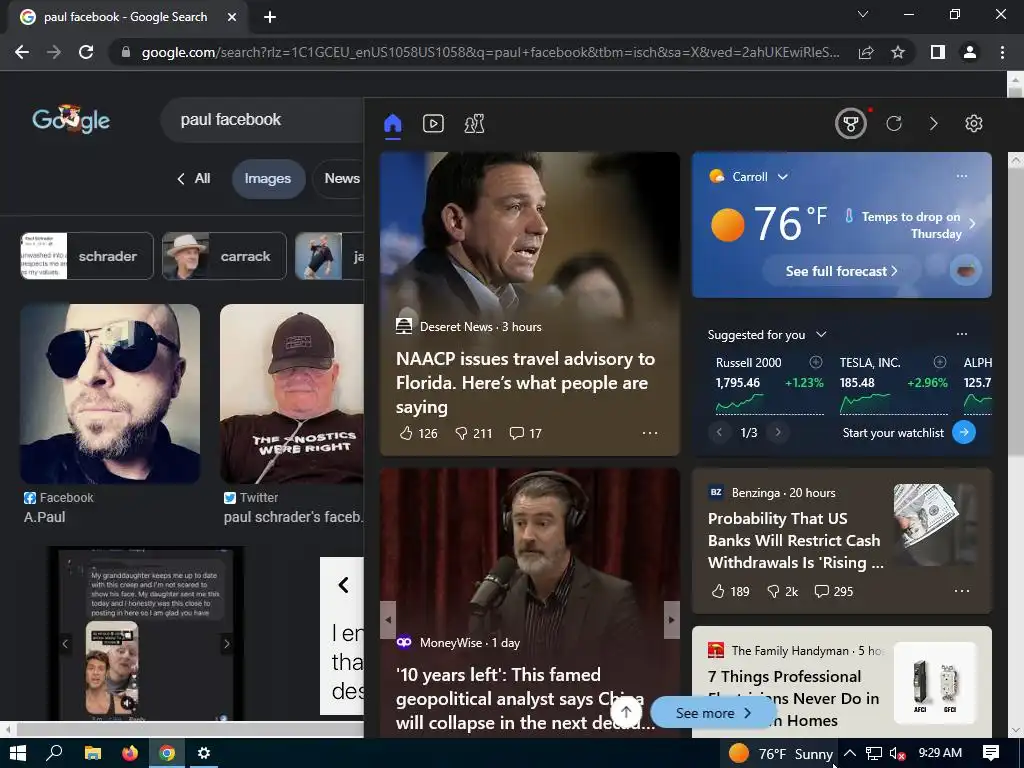
Task: Click previous slide arrow on MoneyWise story
Action: 388,619
